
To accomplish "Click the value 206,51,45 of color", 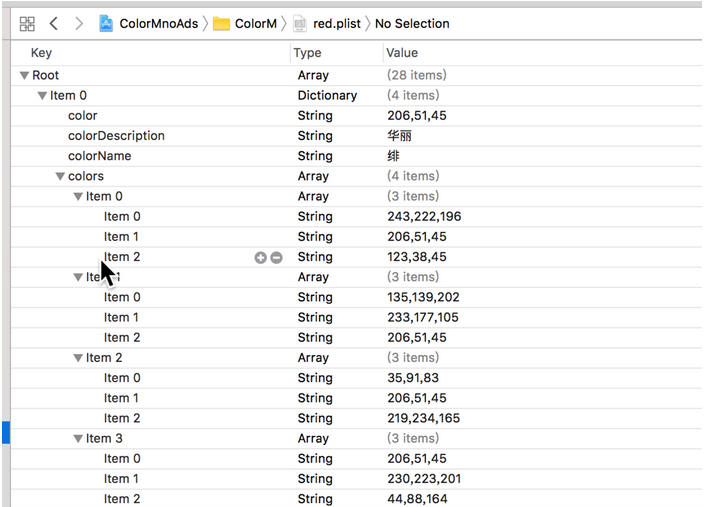I will click(x=417, y=116).
